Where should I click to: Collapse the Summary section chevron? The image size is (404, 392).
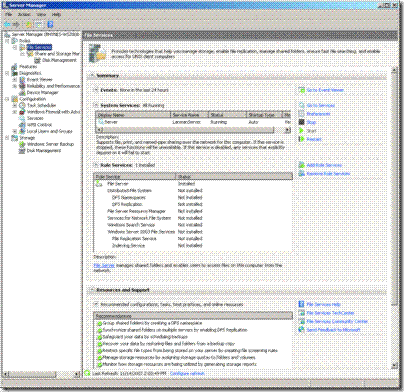click(x=92, y=76)
